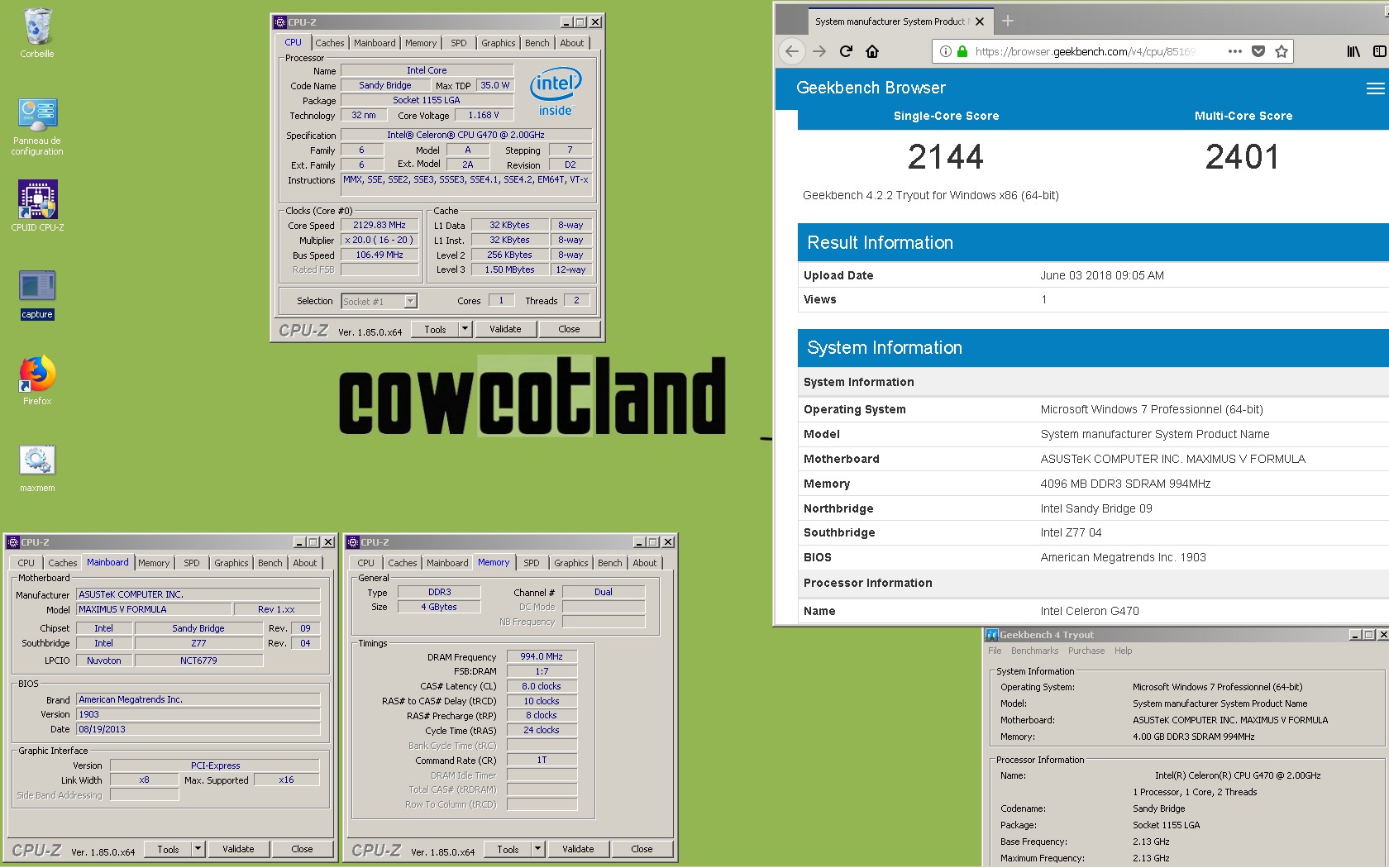Show site information icon in address bar
1389x868 pixels.
click(946, 51)
